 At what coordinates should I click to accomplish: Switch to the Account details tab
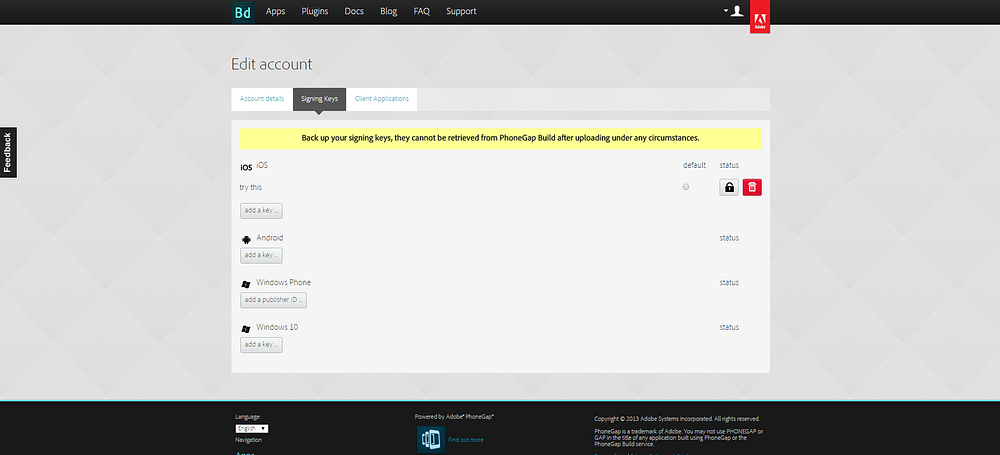pos(262,99)
